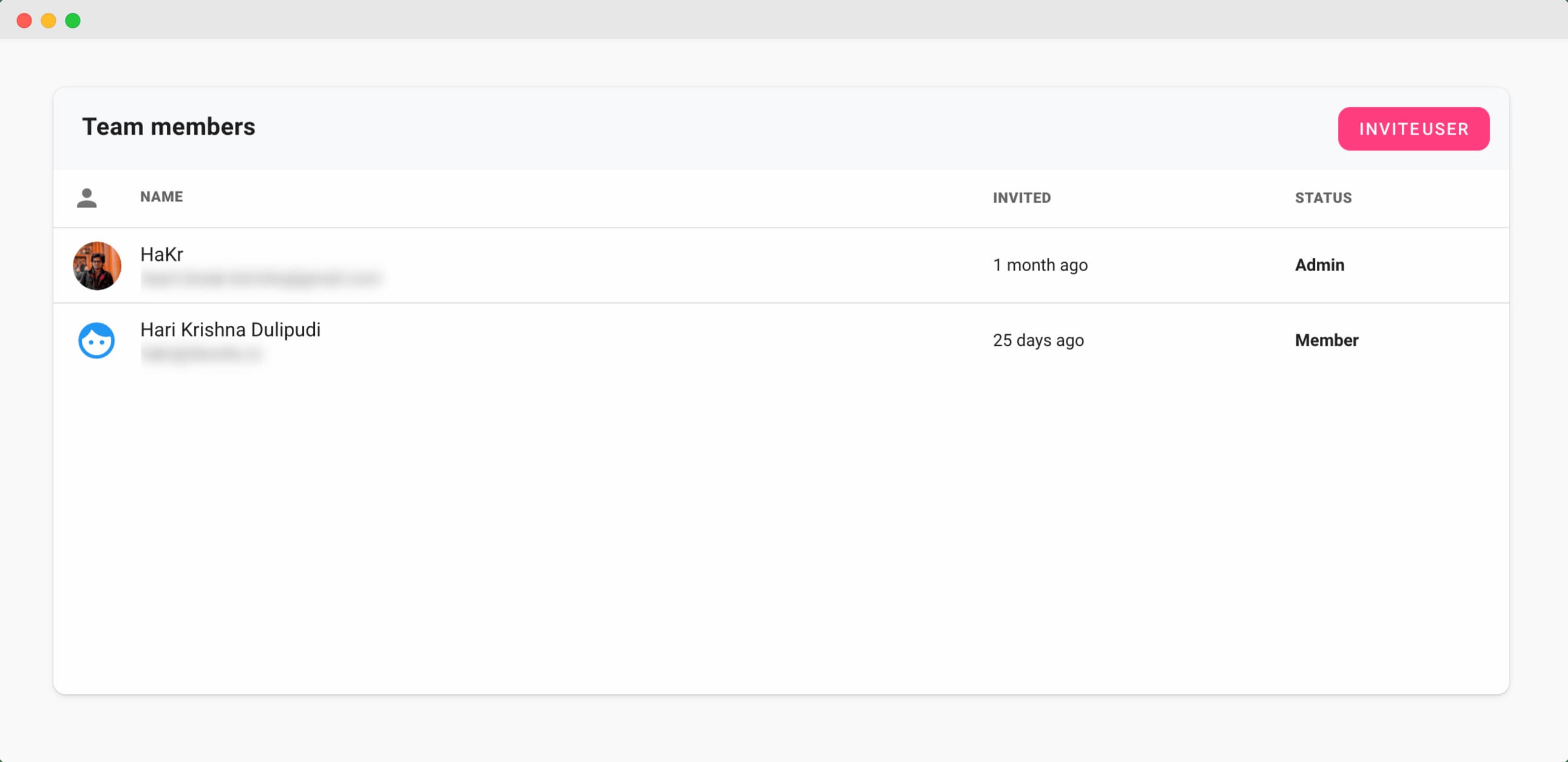Screen dimensions: 1568x762
Task: Sort by the STATUS column header
Action: (x=1324, y=198)
